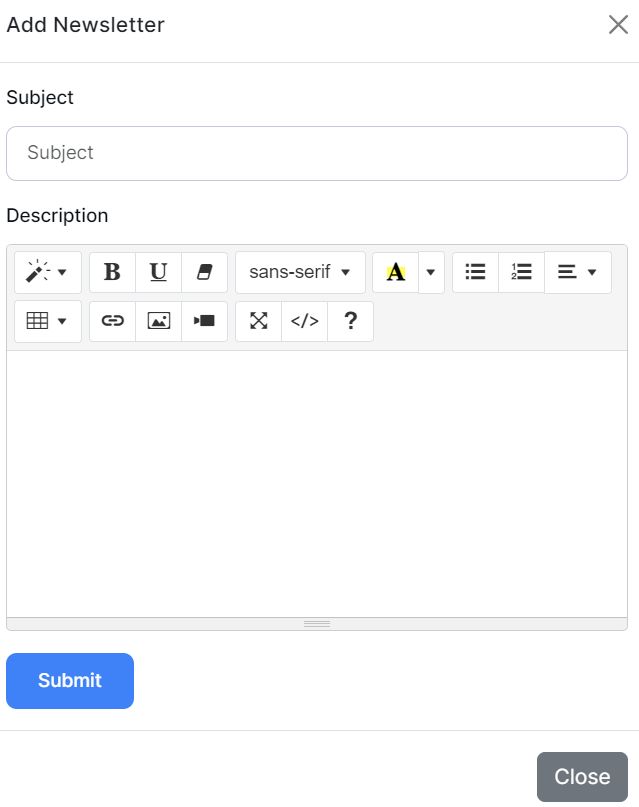This screenshot has height=807, width=639.
Task: Apply the yellow highlight recent color
Action: tap(396, 272)
